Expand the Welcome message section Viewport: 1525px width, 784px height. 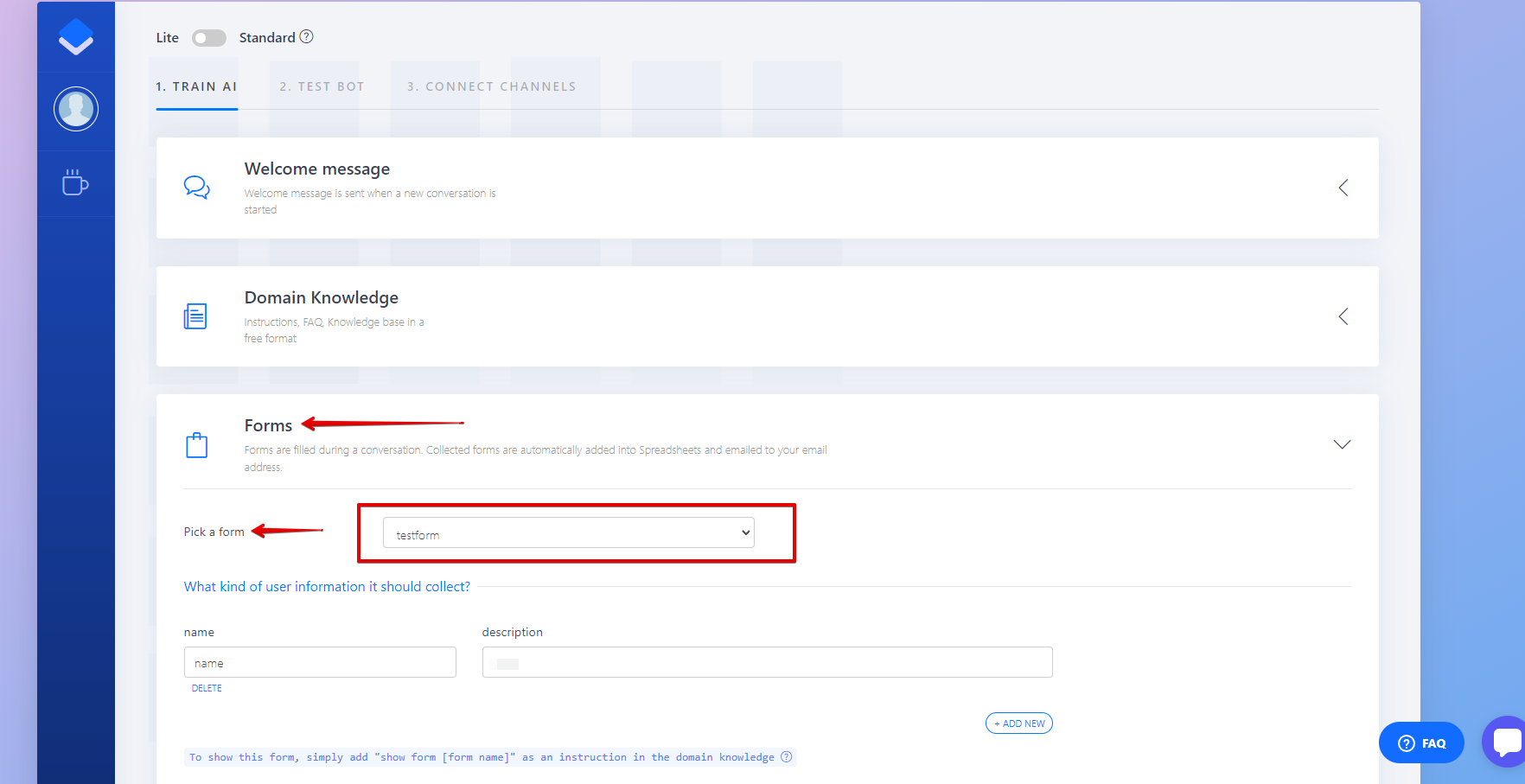point(1343,187)
